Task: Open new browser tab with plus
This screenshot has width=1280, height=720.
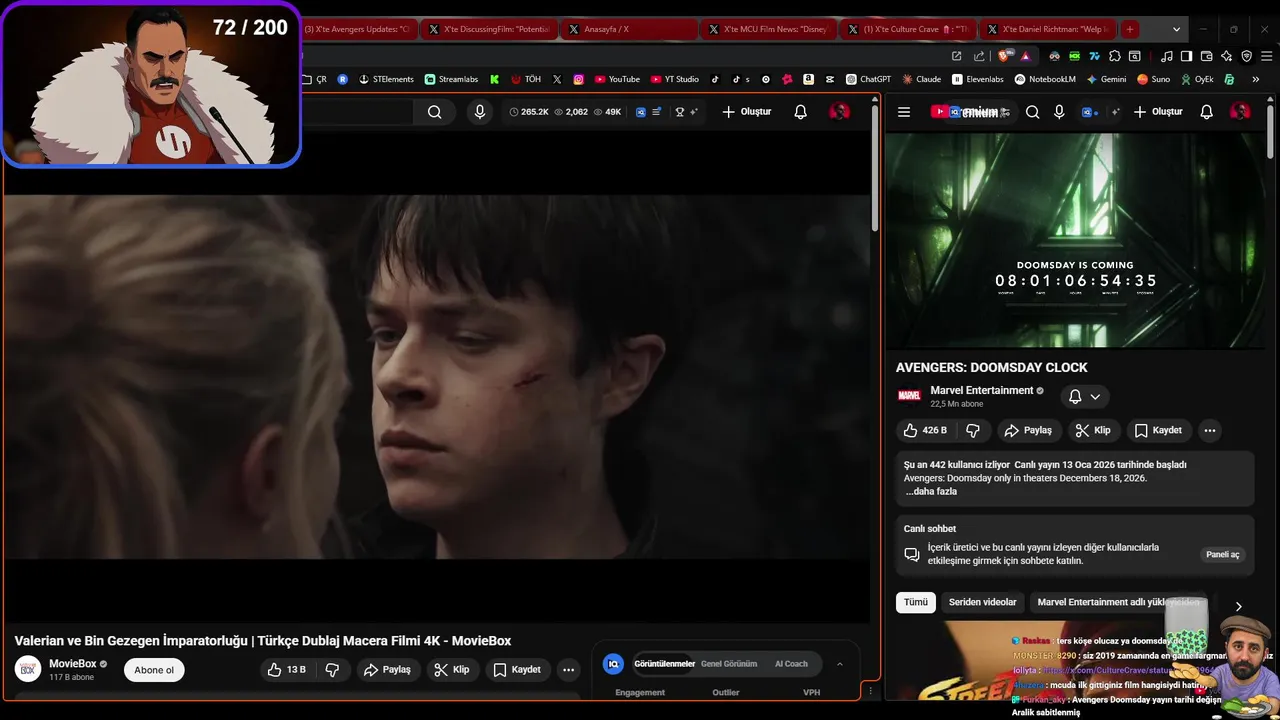Action: point(1130,29)
